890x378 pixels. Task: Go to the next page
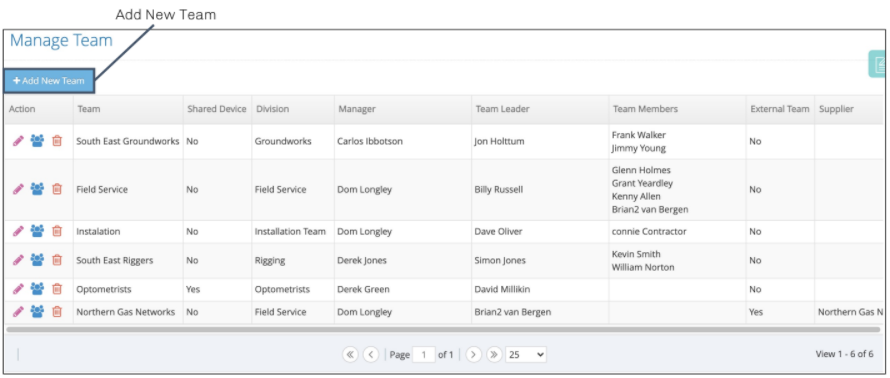pos(473,354)
